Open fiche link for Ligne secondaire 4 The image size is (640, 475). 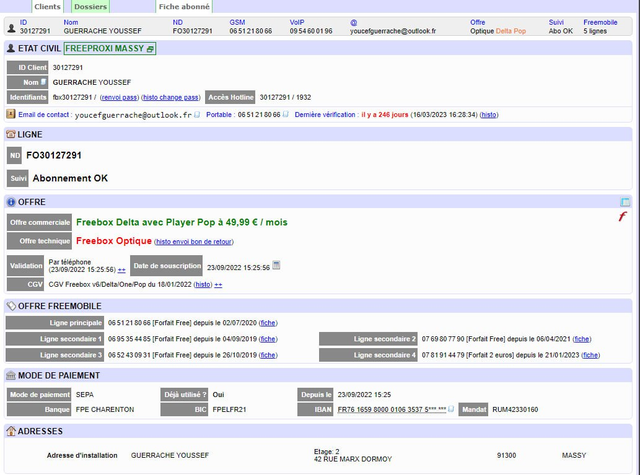point(591,355)
